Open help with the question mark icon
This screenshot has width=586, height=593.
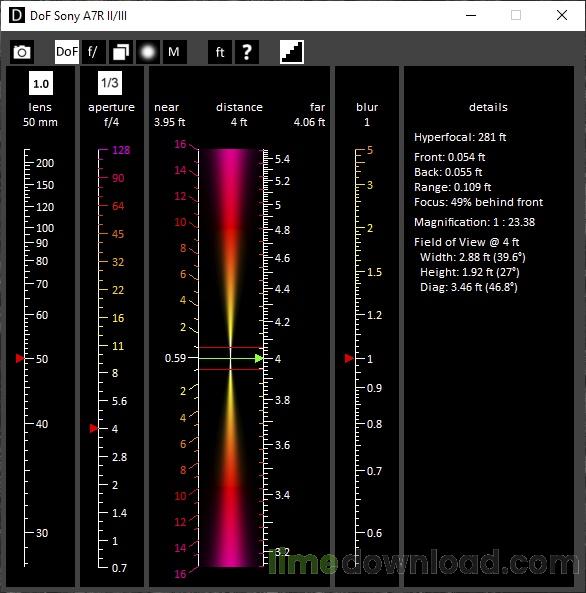tap(247, 52)
